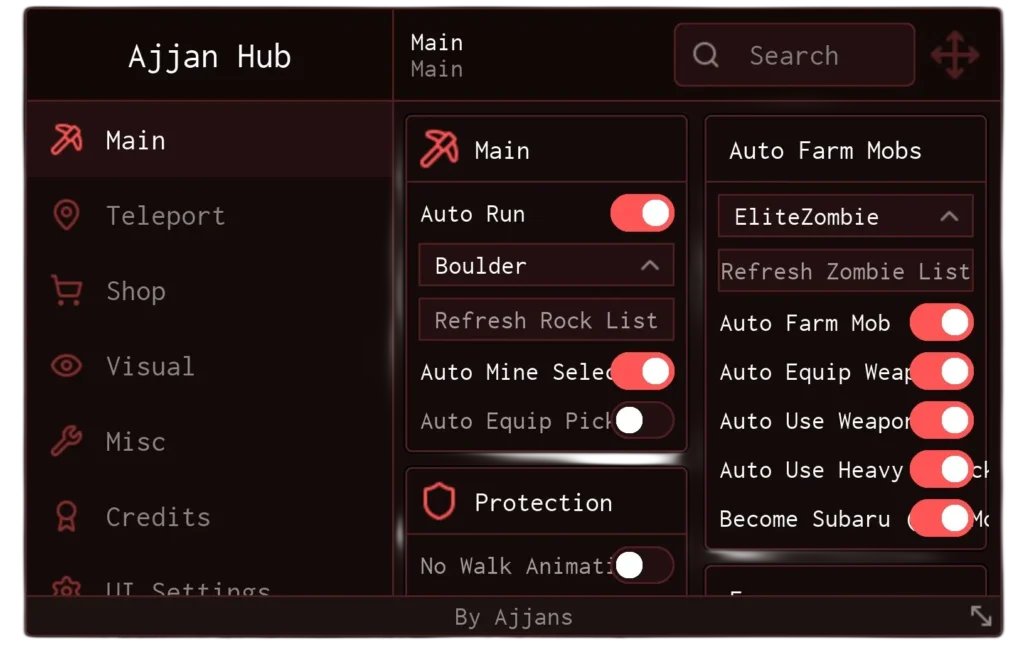Screen dimensions: 1024x663
Task: Disable the Auto Run toggle
Action: 642,213
